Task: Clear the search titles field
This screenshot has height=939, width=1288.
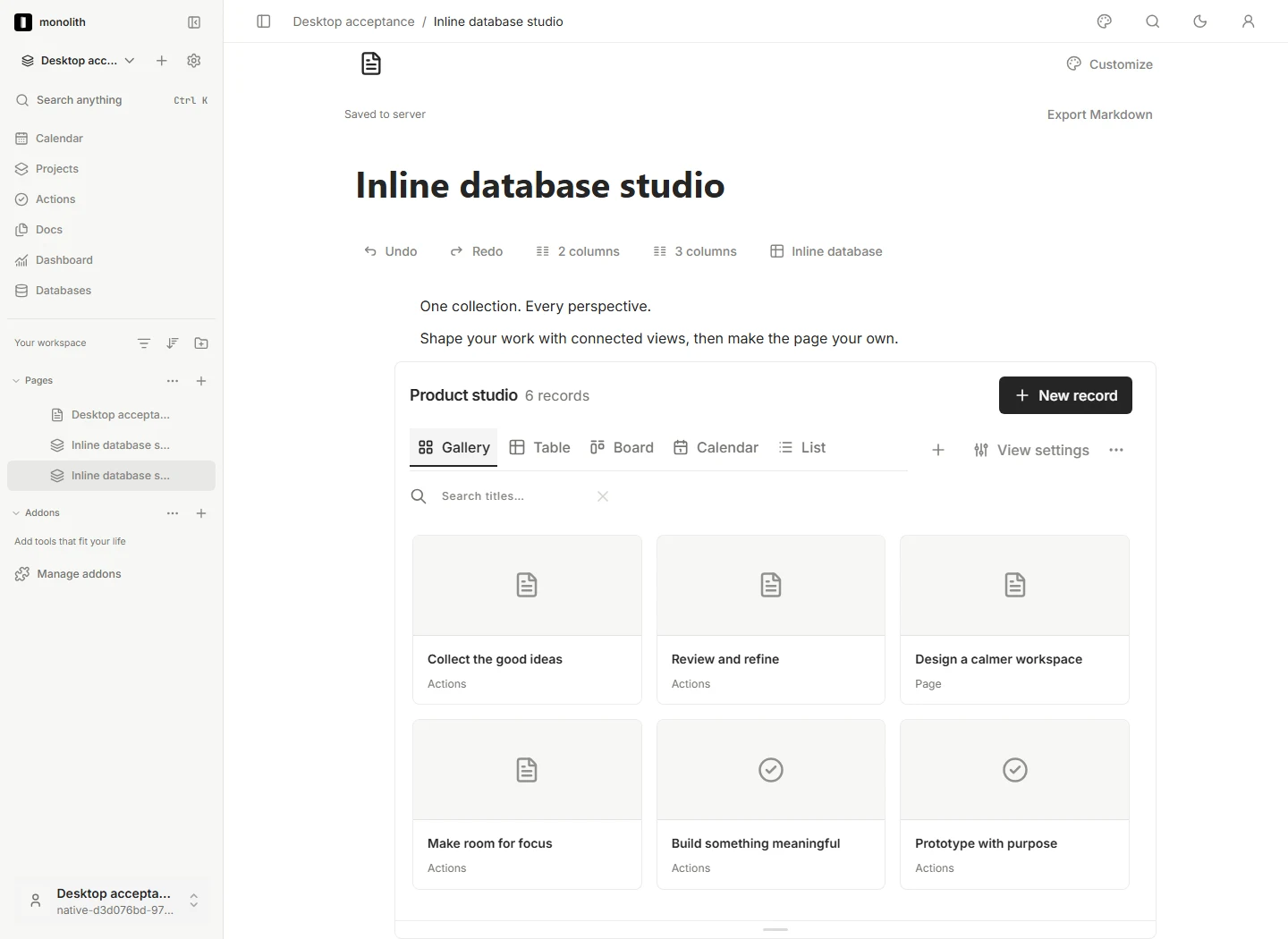Action: [x=603, y=496]
